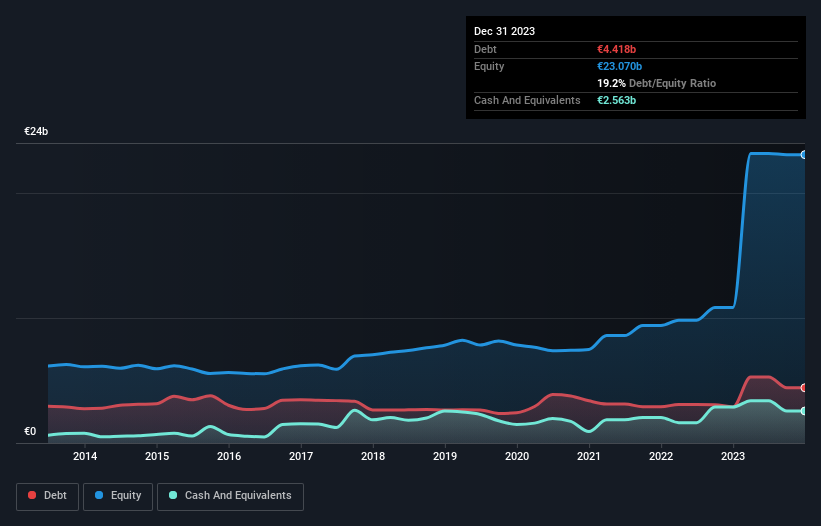Click the 19.2% Debt/Equity Ratio text
Image resolution: width=821 pixels, height=526 pixels.
tap(657, 83)
